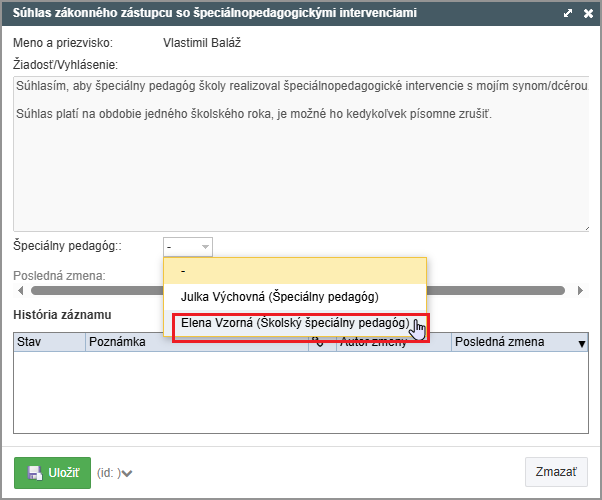The height and width of the screenshot is (500, 602).
Task: Click the maximize dialog icon
Action: point(568,14)
